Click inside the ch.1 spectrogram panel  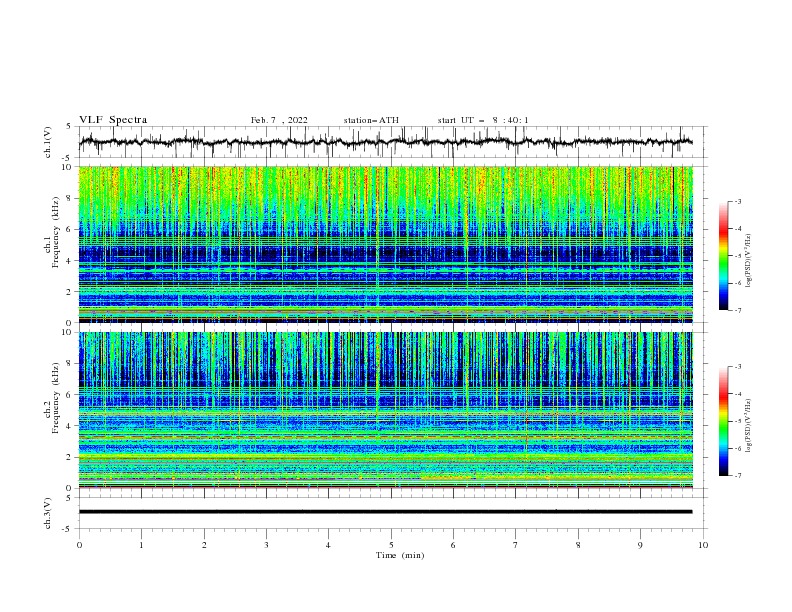pyautogui.click(x=385, y=244)
